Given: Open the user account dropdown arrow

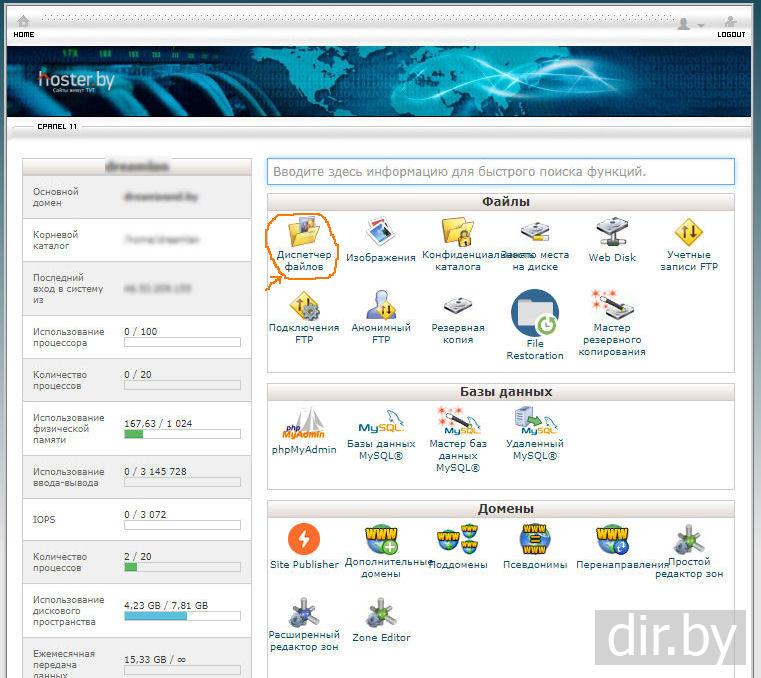Looking at the screenshot, I should (x=700, y=25).
